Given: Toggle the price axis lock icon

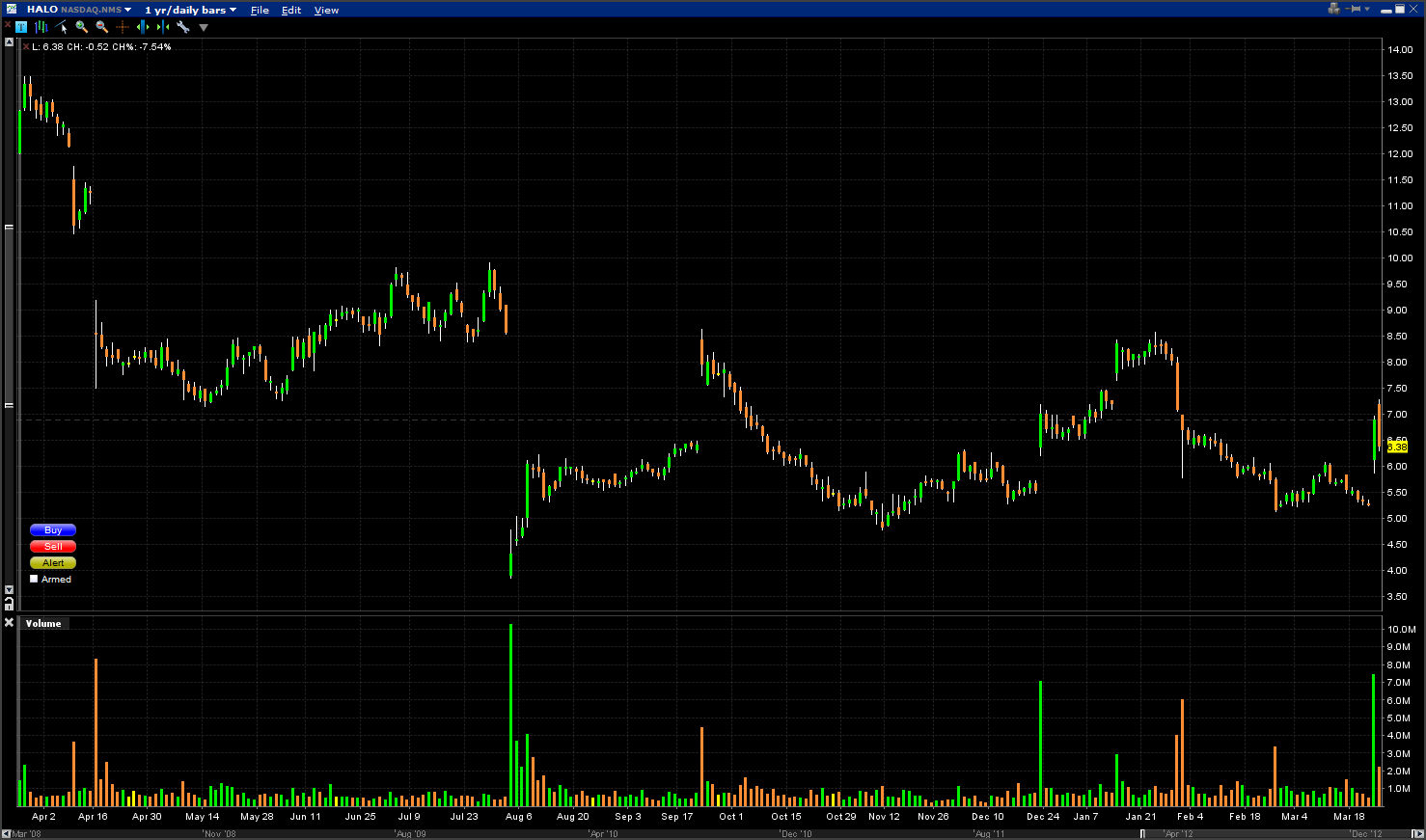Looking at the screenshot, I should [x=9, y=604].
